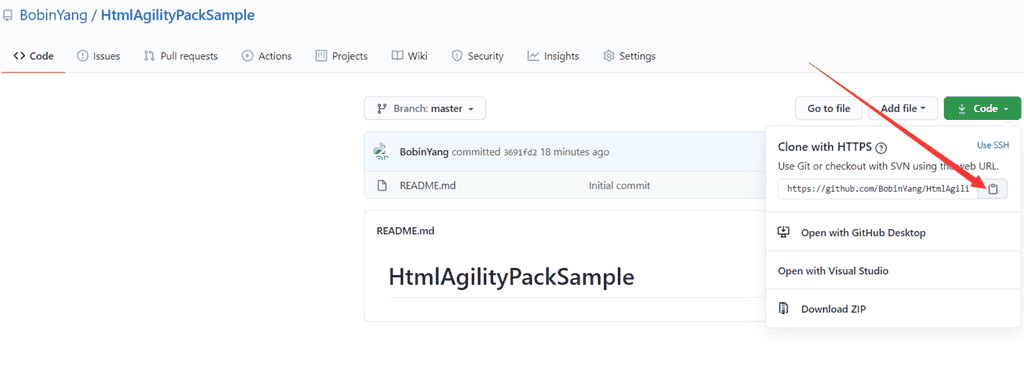Click the repository icon beside BobinYang
This screenshot has height=389, width=1024.
(8, 16)
